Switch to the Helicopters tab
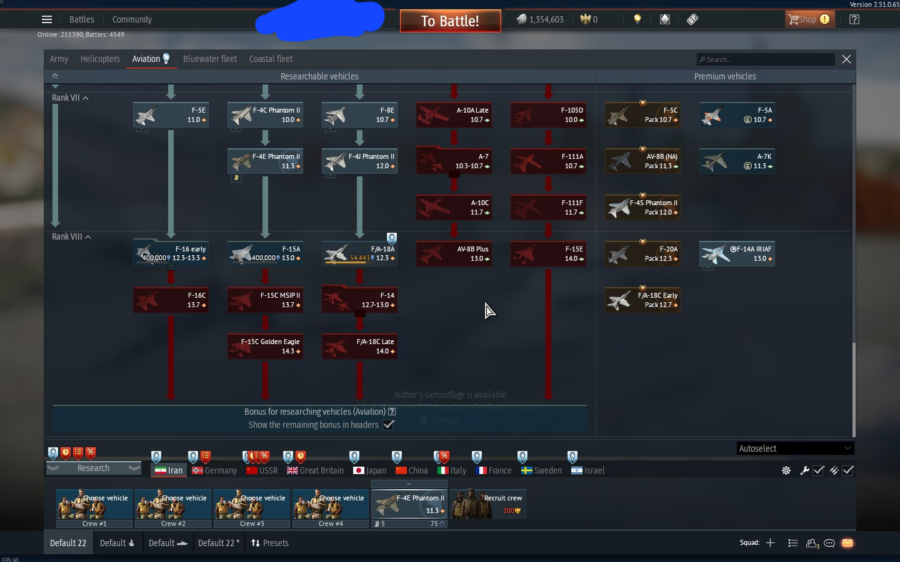The width and height of the screenshot is (900, 562). pyautogui.click(x=100, y=59)
